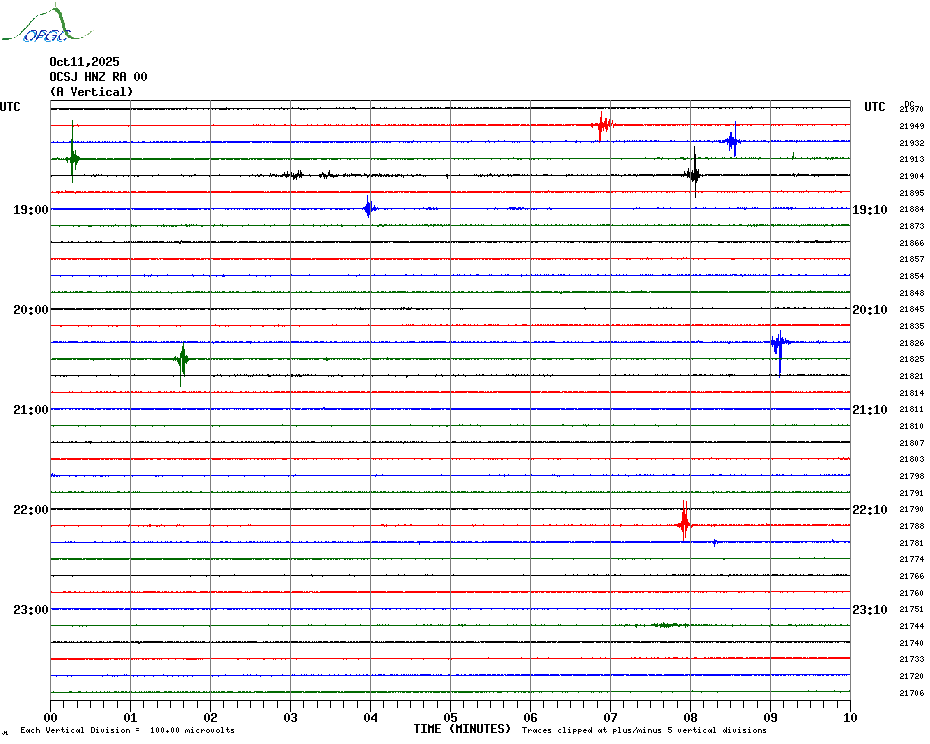Click DC value 21766
This screenshot has width=930, height=744.
point(912,576)
